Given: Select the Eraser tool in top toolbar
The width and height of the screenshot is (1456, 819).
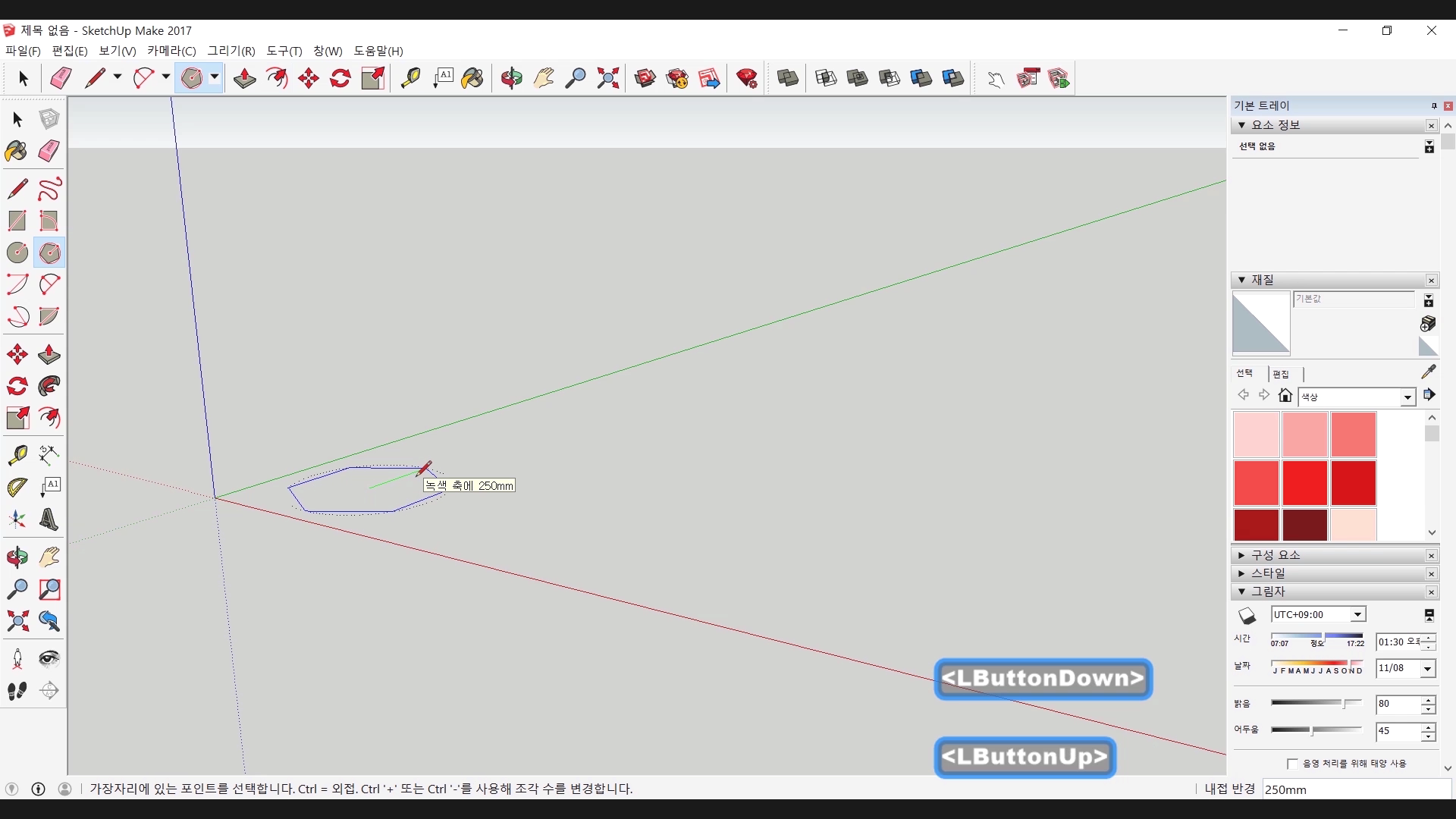Looking at the screenshot, I should 61,78.
